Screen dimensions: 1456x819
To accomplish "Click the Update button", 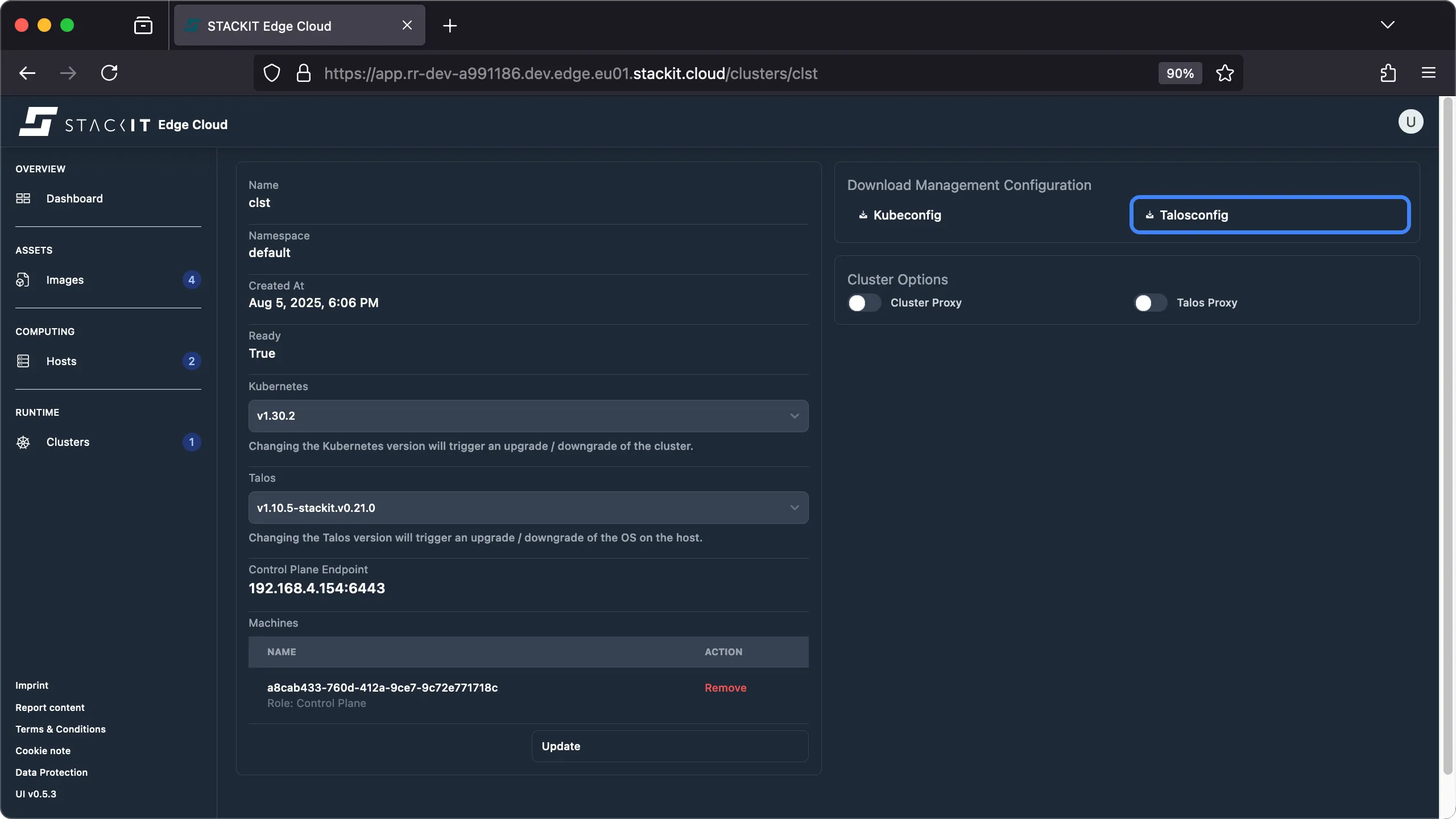I will 669,746.
